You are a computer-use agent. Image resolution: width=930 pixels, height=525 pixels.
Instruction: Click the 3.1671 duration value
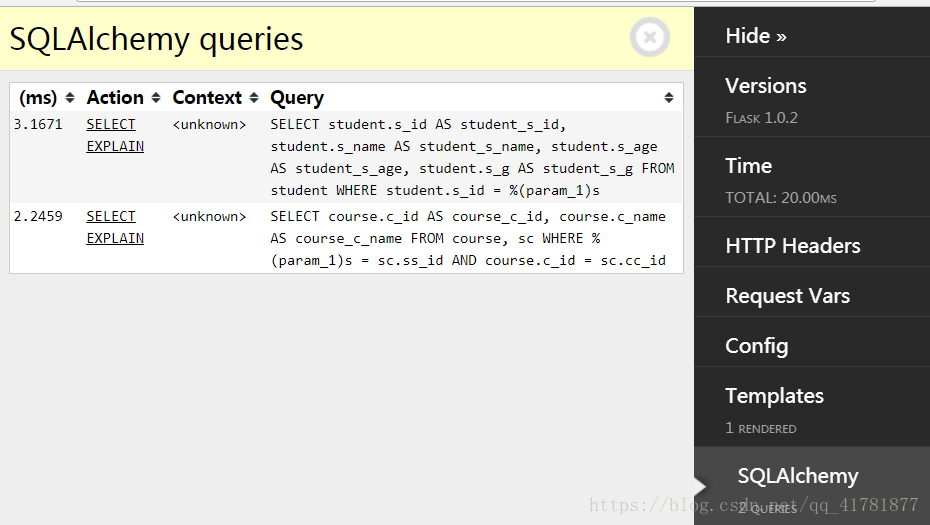coord(38,125)
